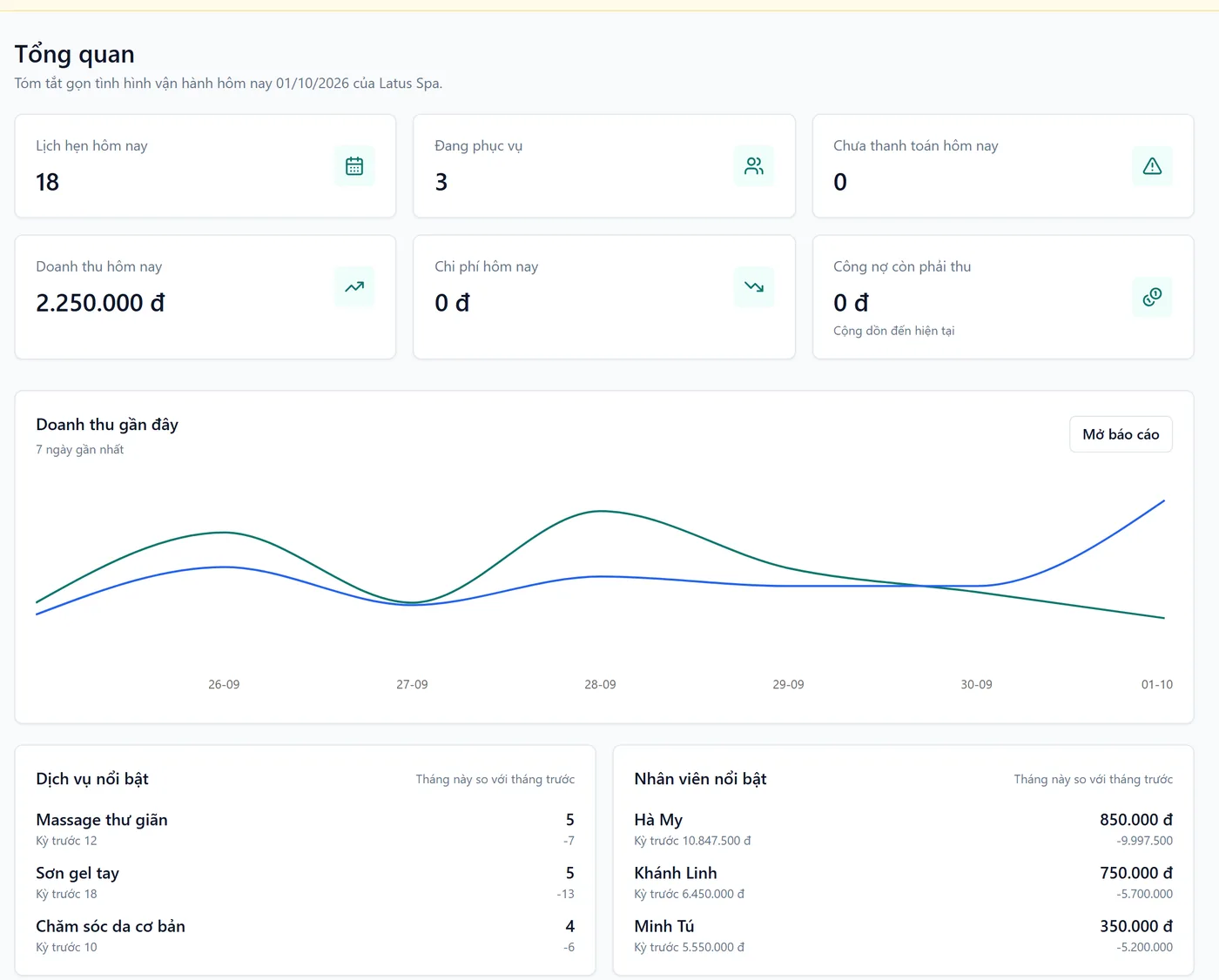This screenshot has height=980, width=1219.
Task: Open the report with Mở báo cáo button
Action: 1121,434
